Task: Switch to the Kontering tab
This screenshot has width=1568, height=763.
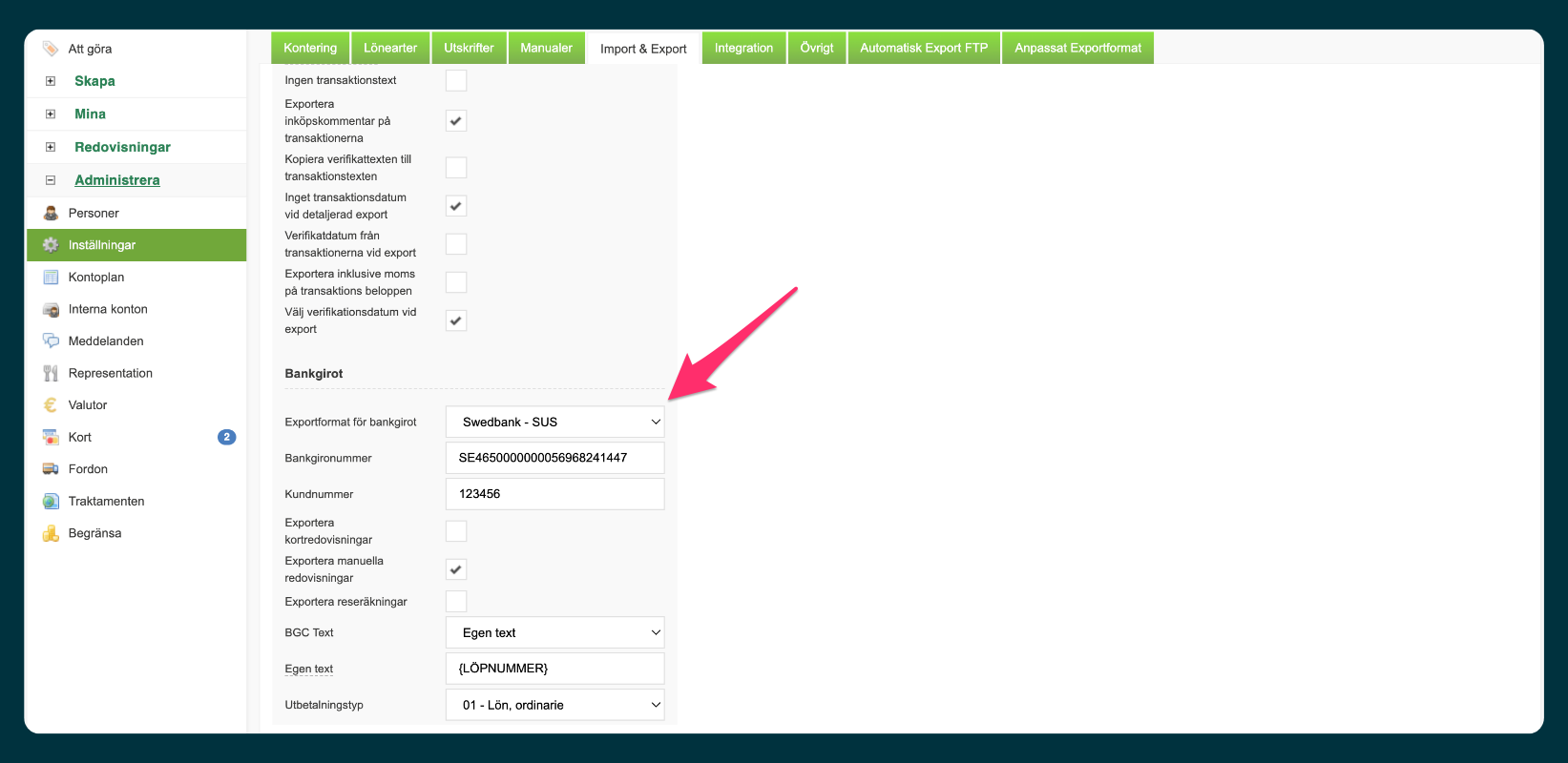Action: (x=310, y=48)
